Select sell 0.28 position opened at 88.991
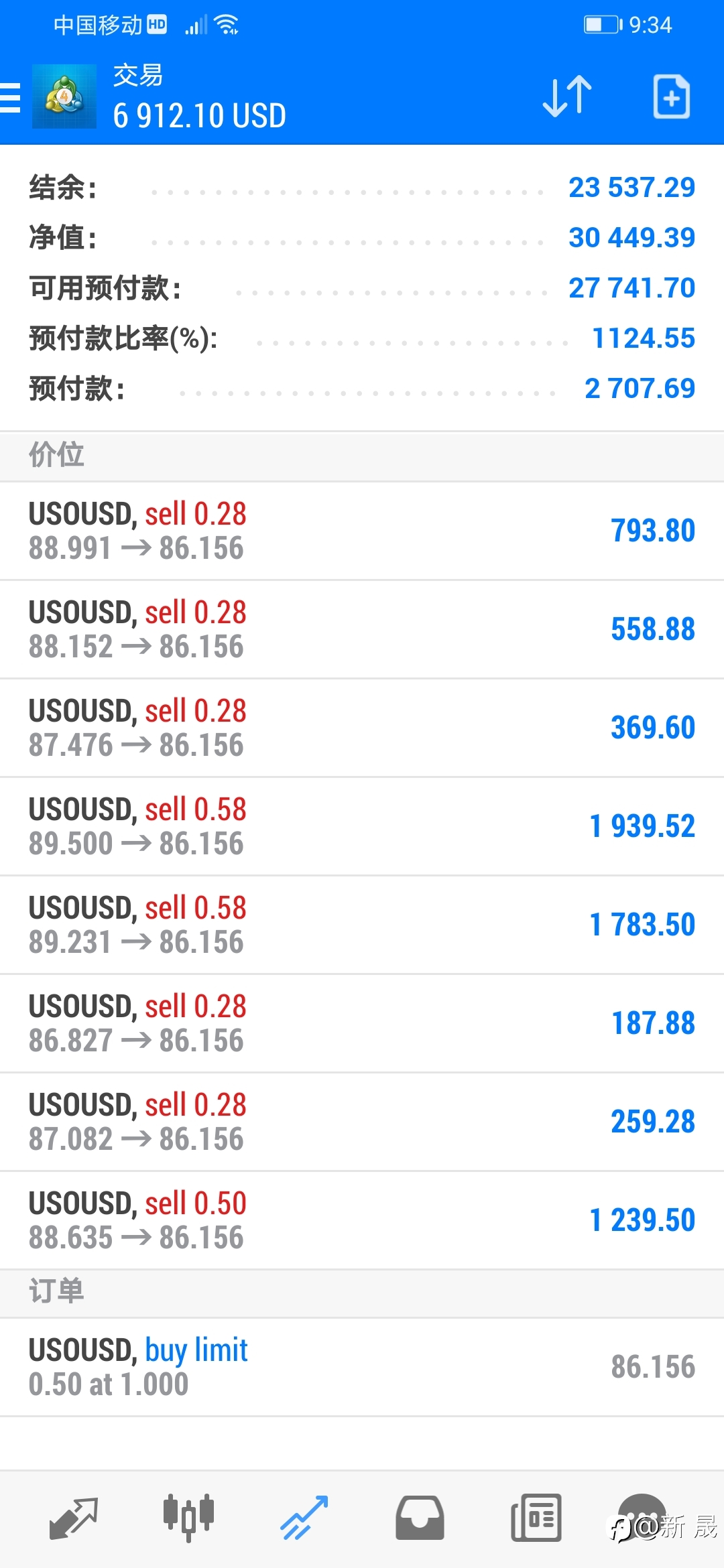The height and width of the screenshot is (1568, 724). tap(362, 531)
